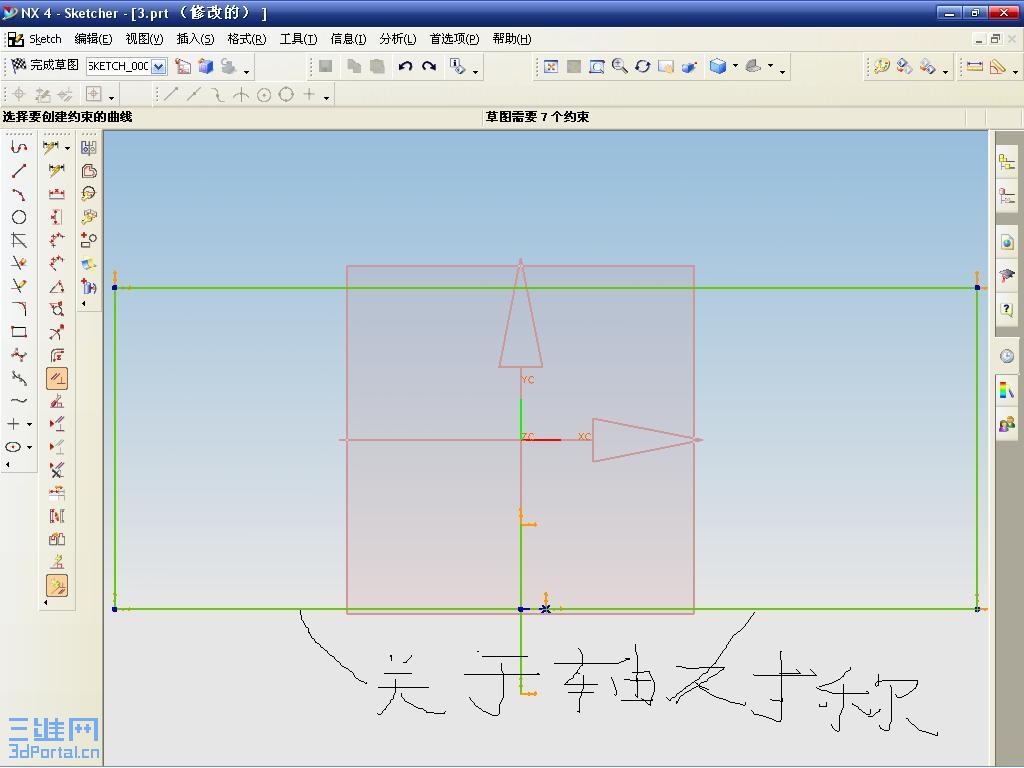Open the 格式(R) menu
The width and height of the screenshot is (1024, 768).
tap(247, 39)
